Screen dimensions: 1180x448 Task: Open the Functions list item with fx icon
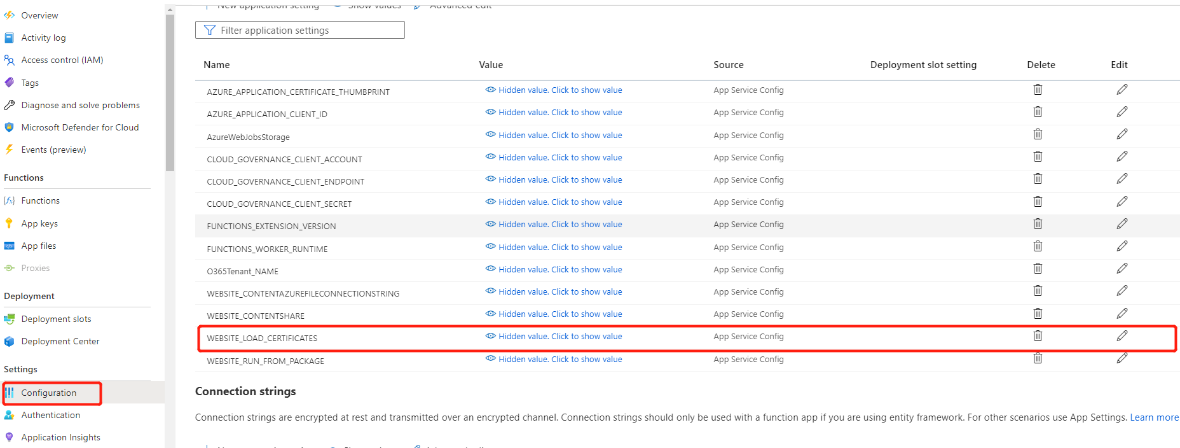[41, 201]
